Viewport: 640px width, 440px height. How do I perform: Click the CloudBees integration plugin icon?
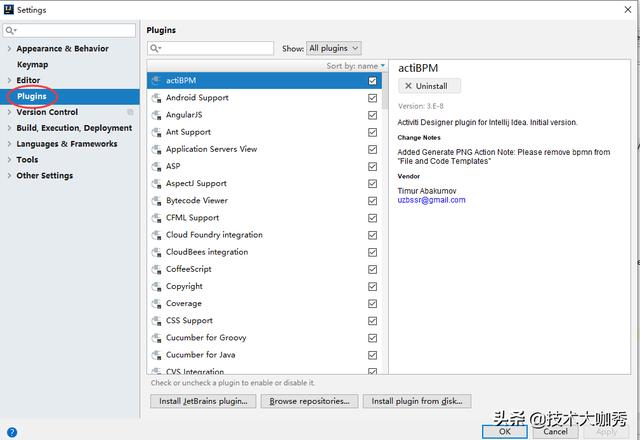tap(156, 252)
